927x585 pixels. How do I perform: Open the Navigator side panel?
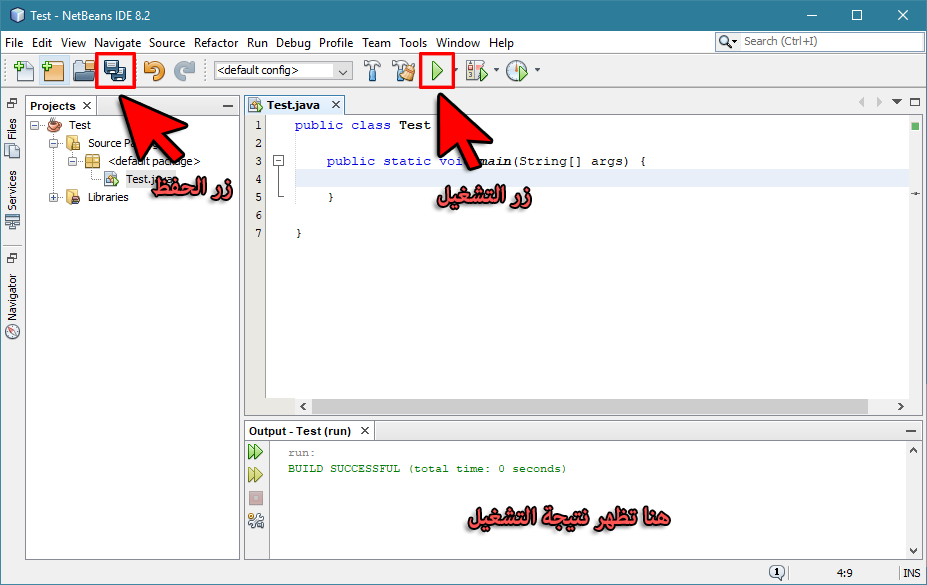(x=12, y=306)
